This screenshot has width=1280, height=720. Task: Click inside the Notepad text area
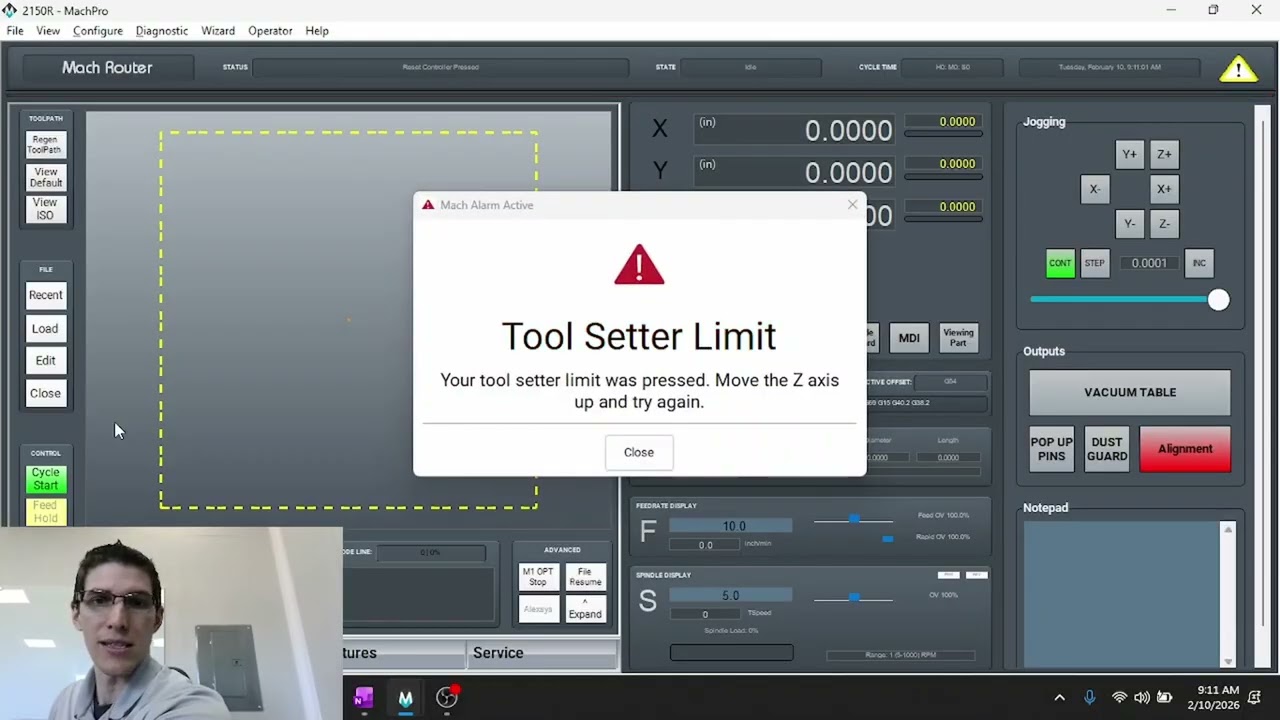(1122, 593)
